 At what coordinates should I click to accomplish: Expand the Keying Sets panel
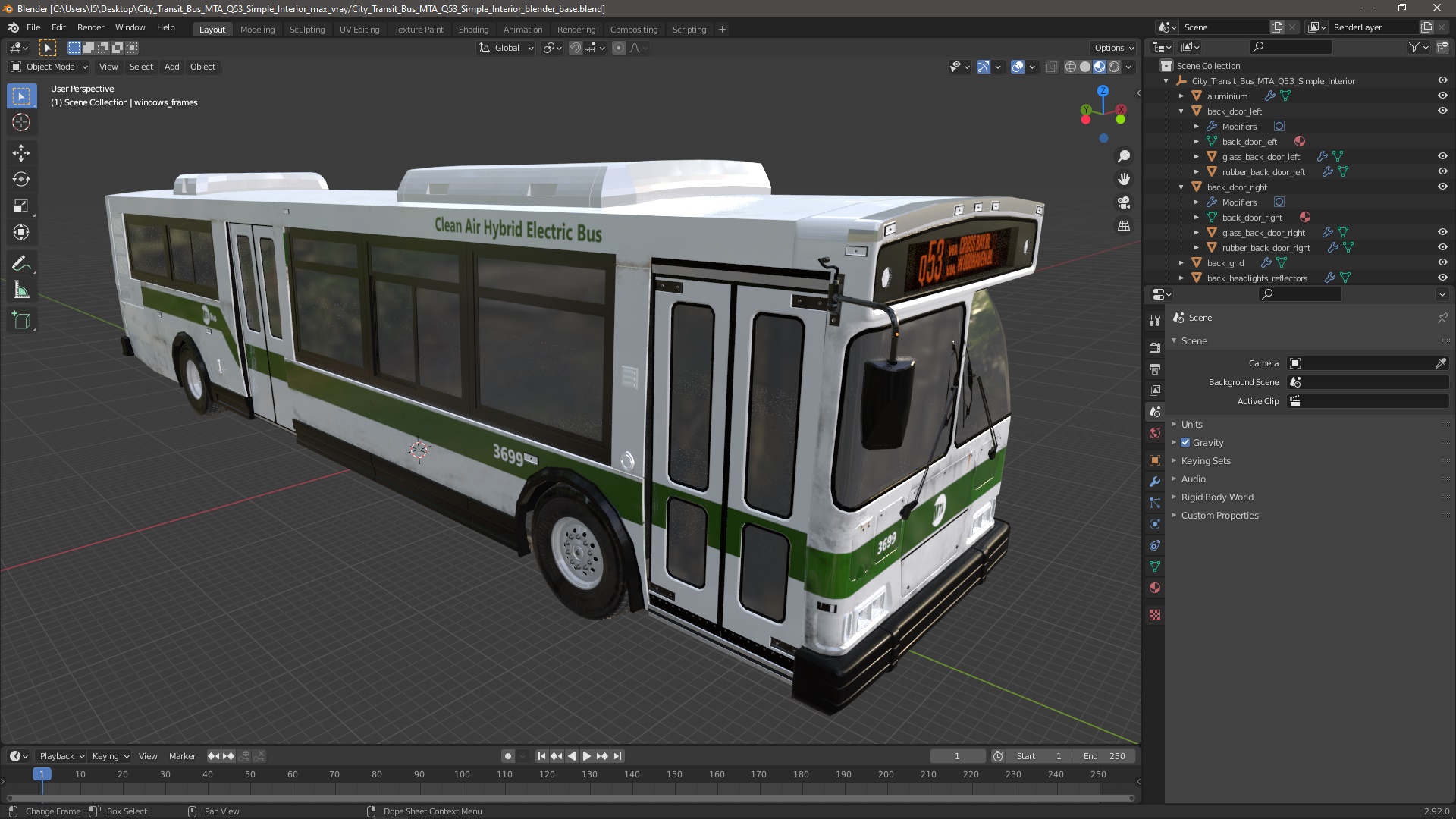point(1205,461)
